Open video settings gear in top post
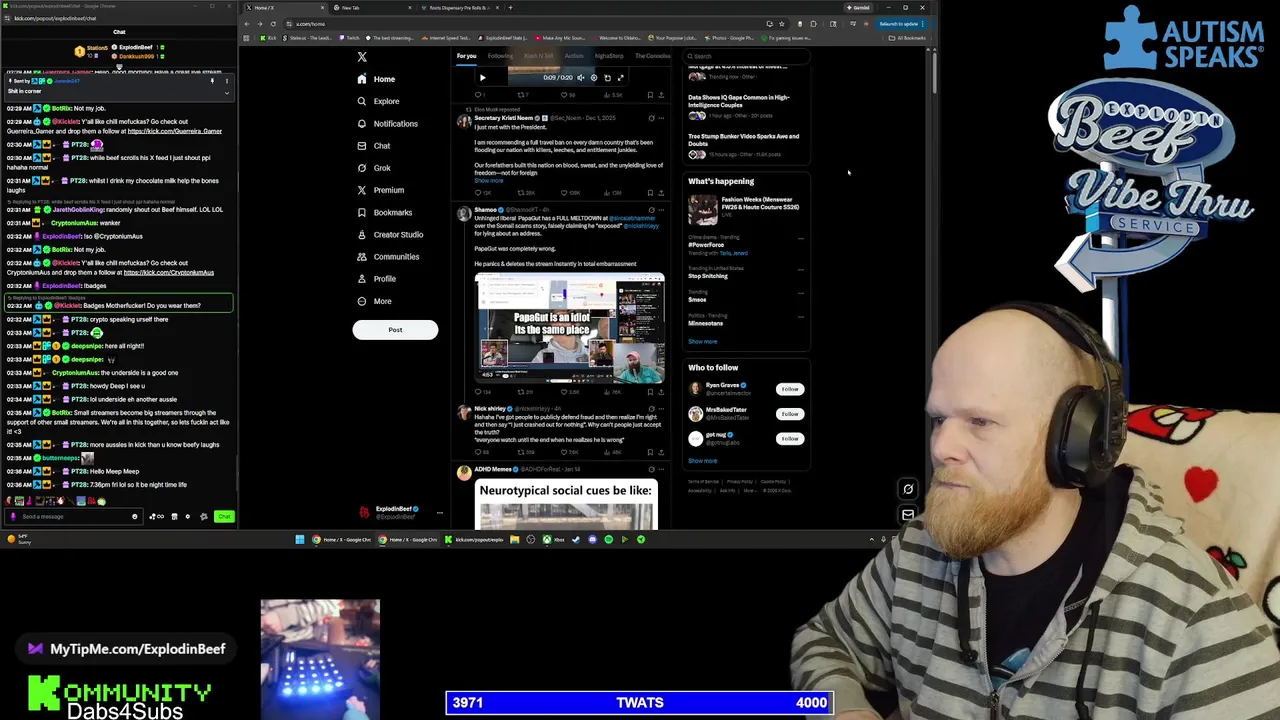The width and height of the screenshot is (1280, 720). (x=593, y=77)
